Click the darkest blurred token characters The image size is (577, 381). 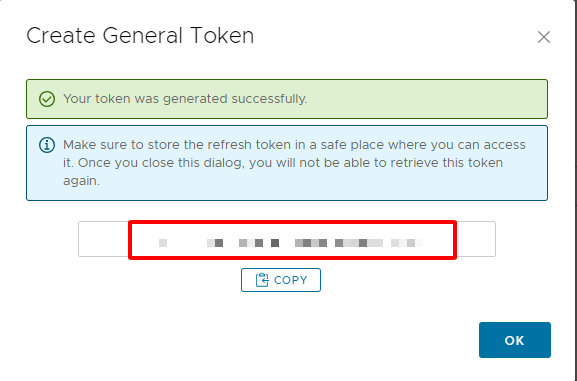275,243
